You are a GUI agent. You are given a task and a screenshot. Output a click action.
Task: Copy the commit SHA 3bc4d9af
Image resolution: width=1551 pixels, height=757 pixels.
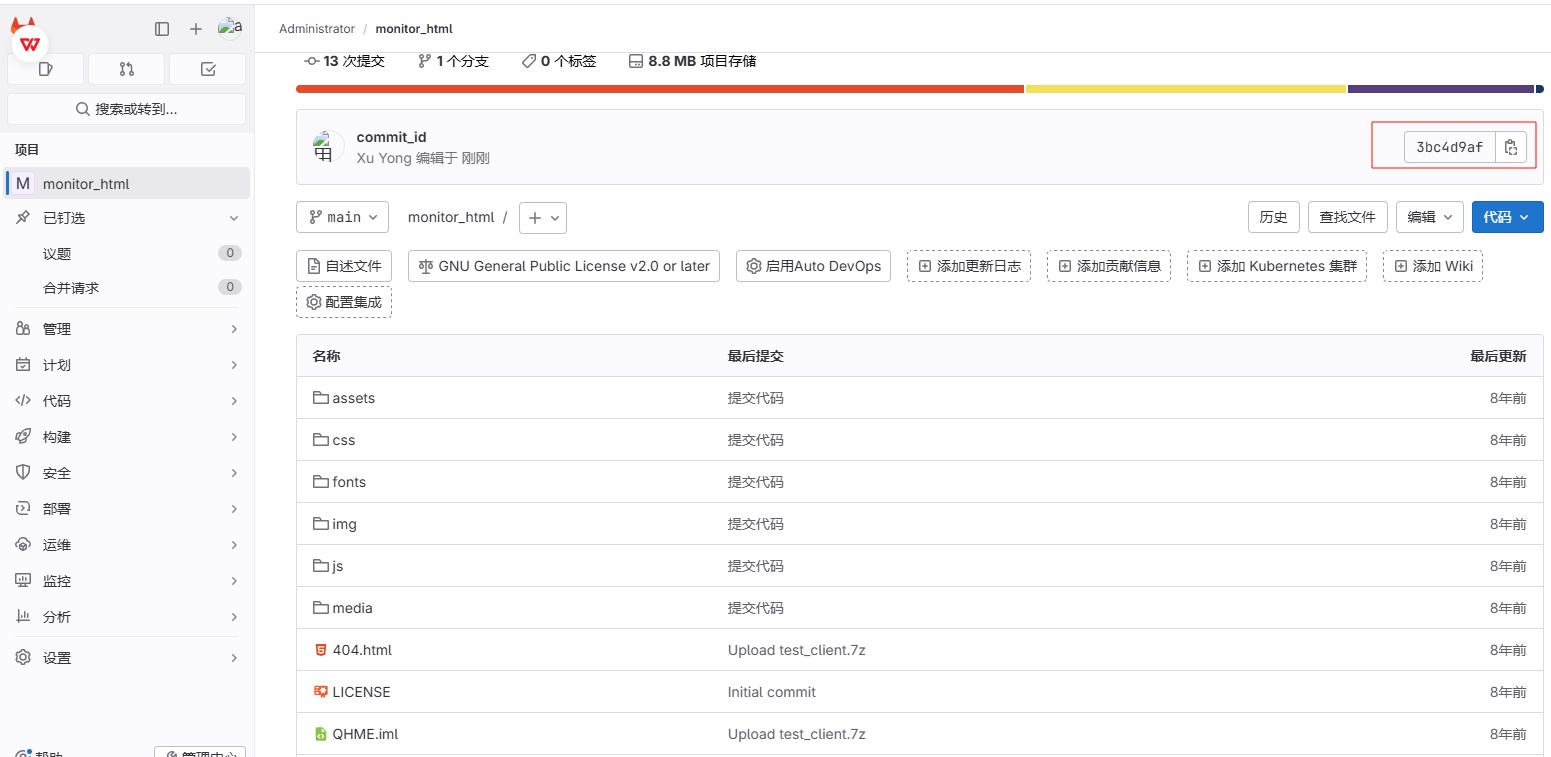coord(1511,147)
